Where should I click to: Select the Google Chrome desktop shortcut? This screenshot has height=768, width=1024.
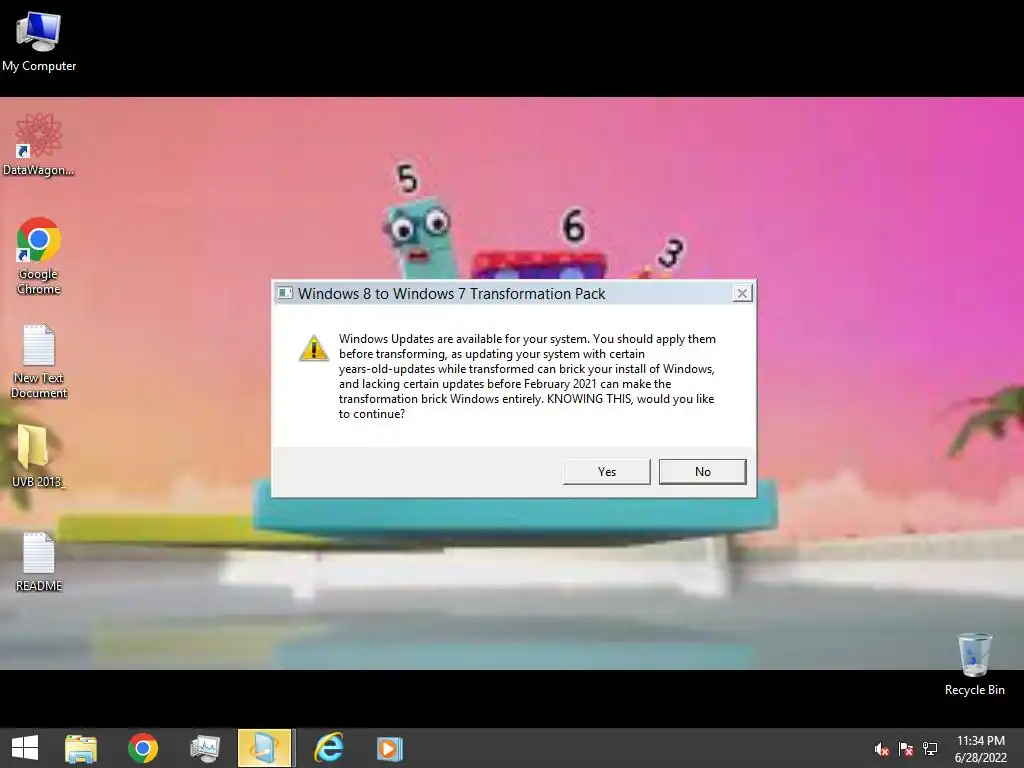click(x=39, y=256)
